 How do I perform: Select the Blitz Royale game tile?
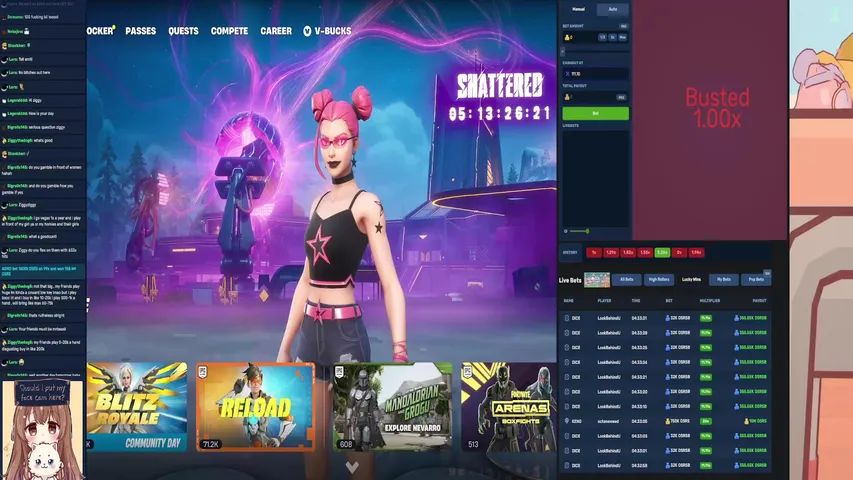[x=137, y=407]
